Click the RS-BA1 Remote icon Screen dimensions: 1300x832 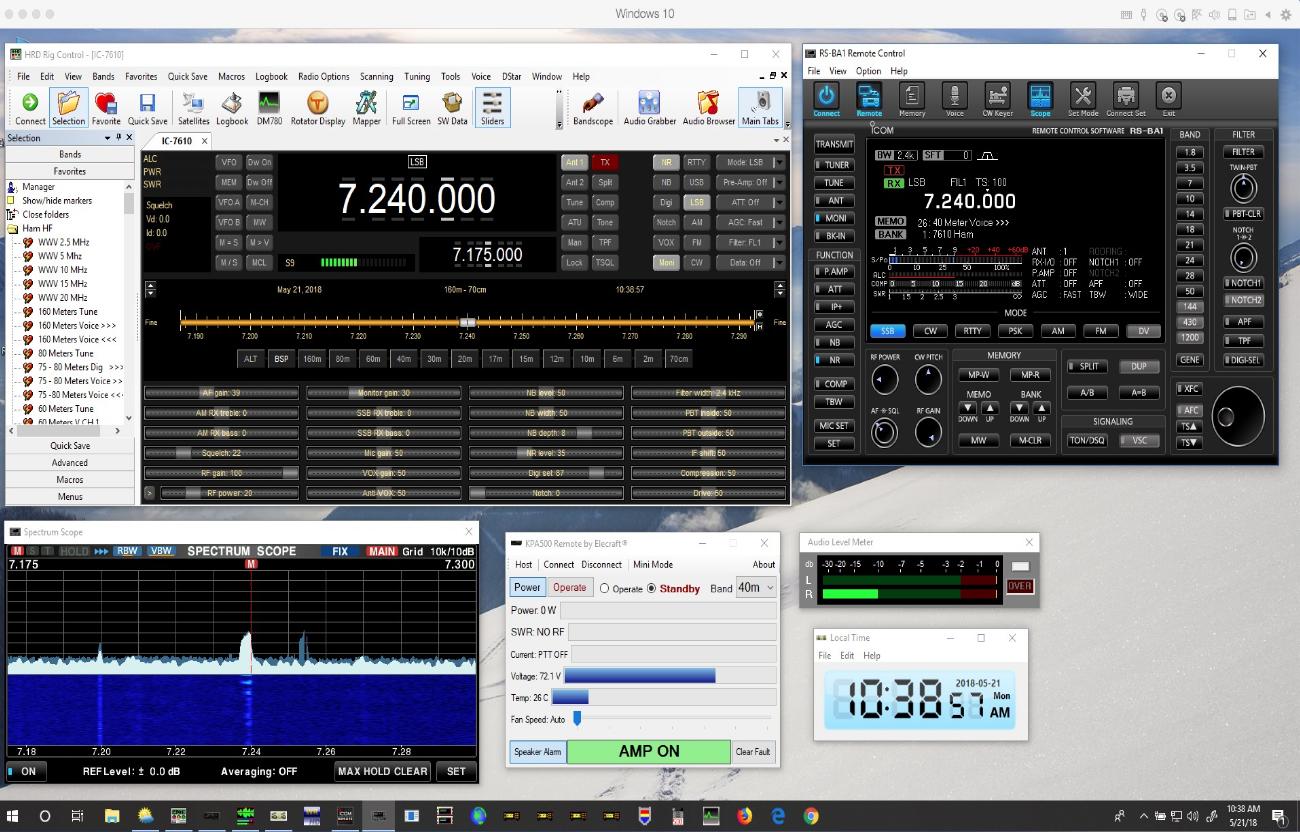869,100
